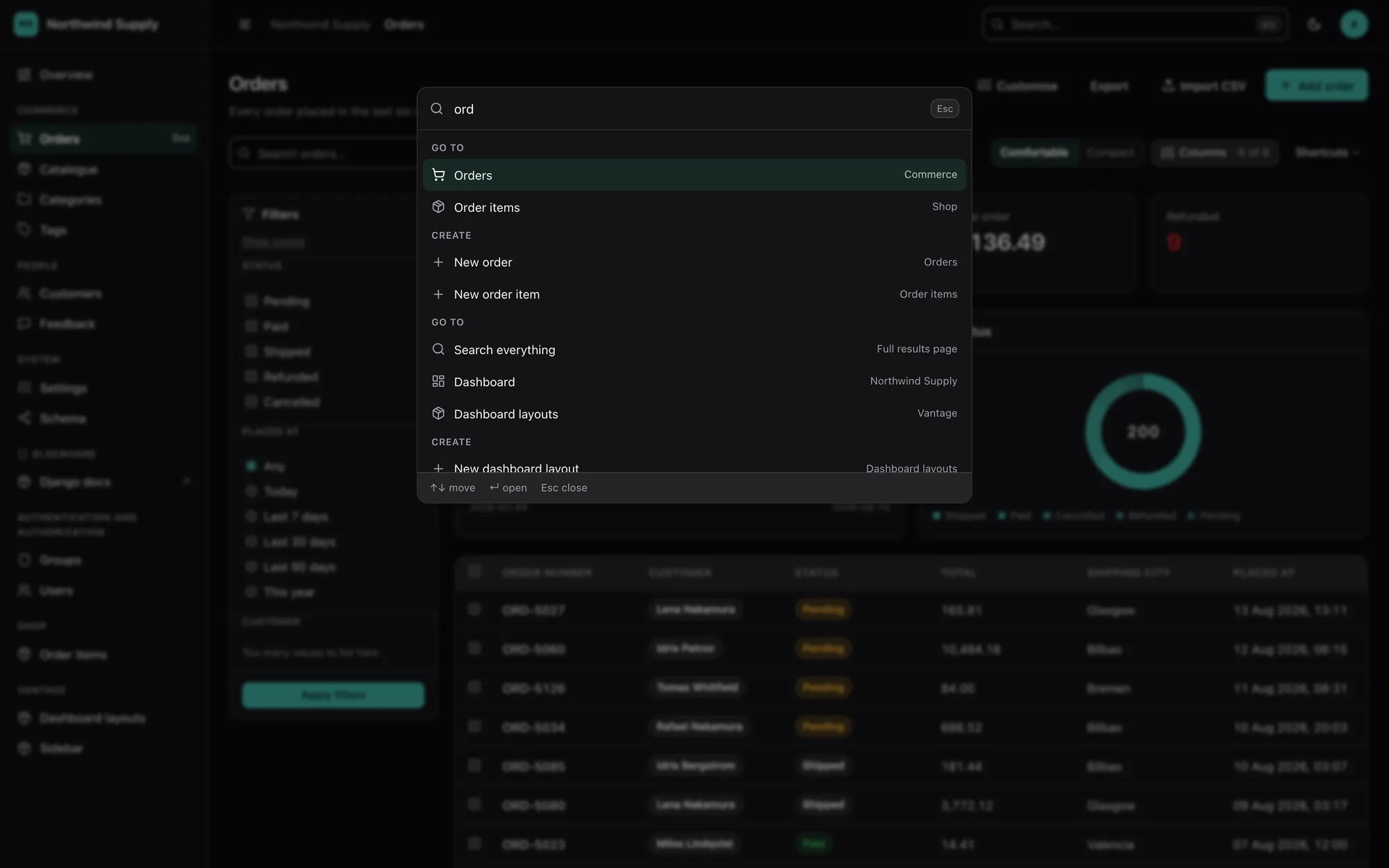
Task: Click the Add order button behind the palette
Action: click(1316, 85)
